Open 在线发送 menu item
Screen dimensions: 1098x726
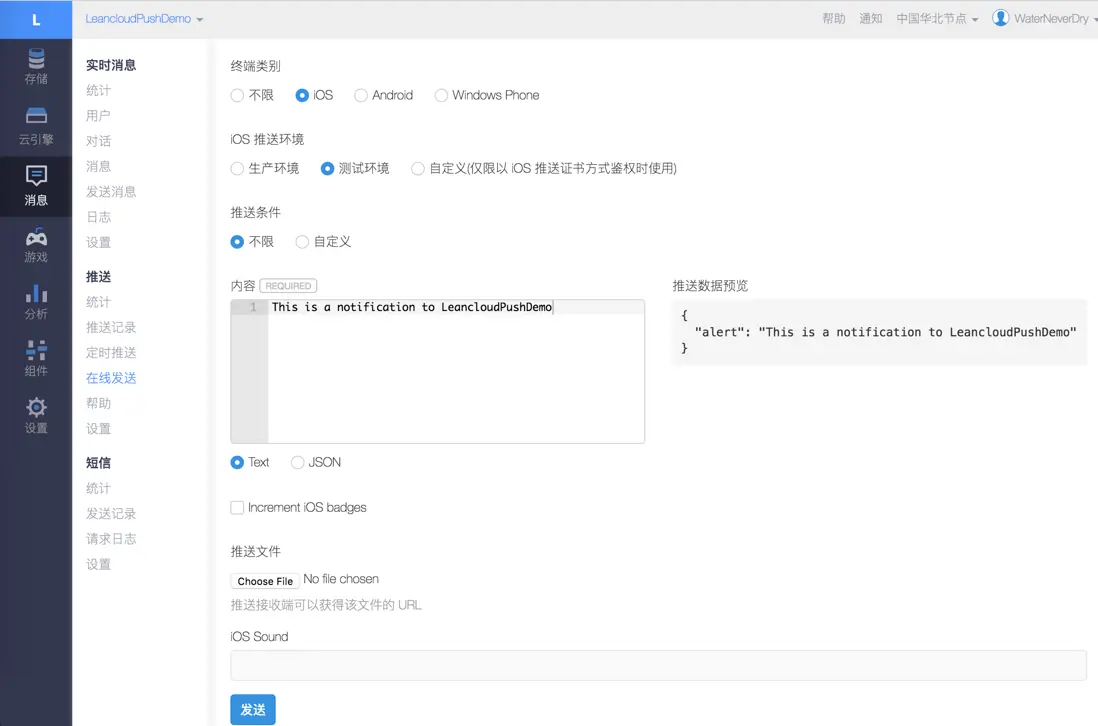click(x=111, y=378)
